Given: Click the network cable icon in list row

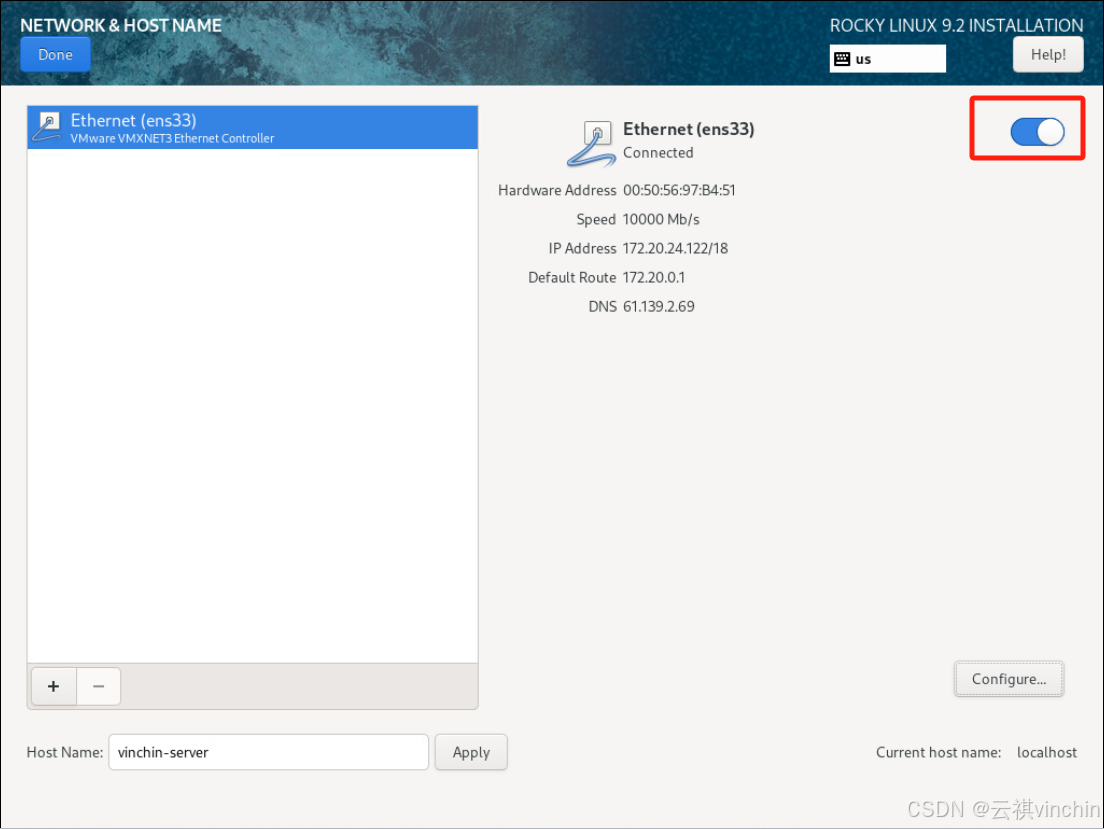Looking at the screenshot, I should click(48, 127).
